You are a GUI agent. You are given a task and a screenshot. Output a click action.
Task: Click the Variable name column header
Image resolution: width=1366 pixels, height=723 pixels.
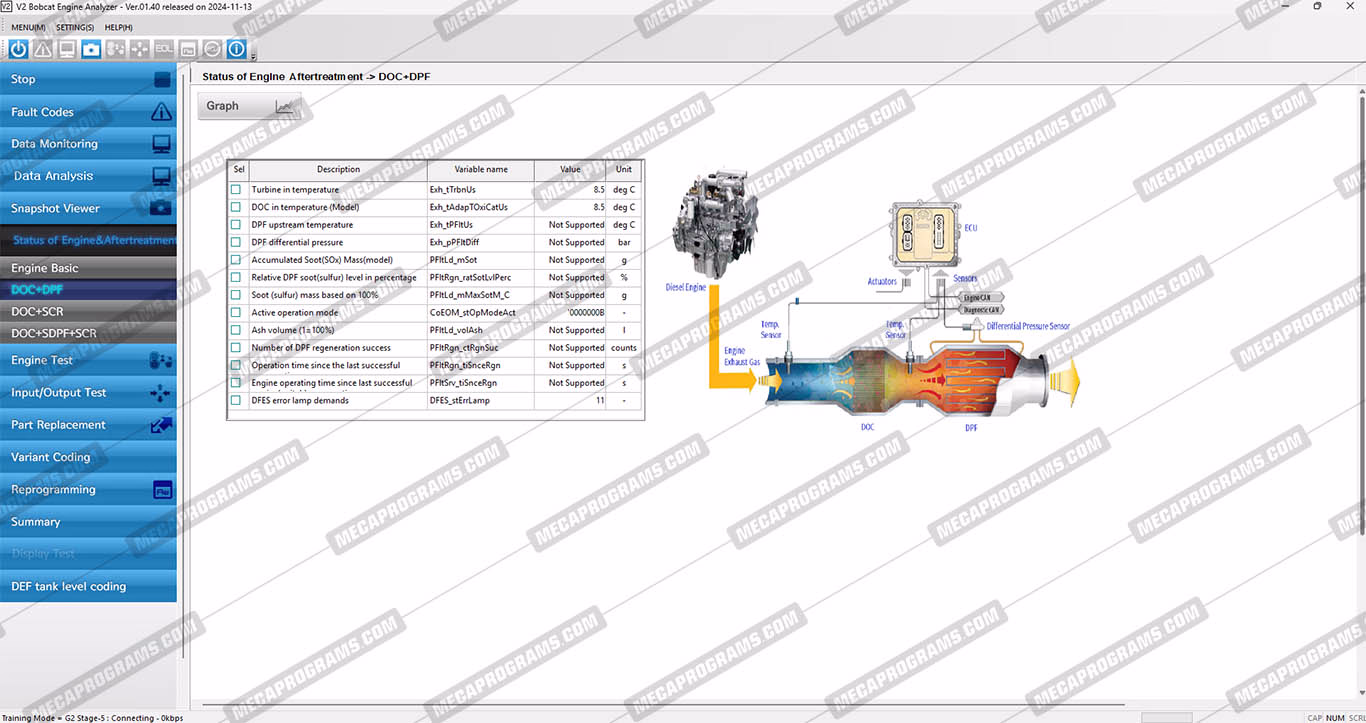tap(481, 170)
